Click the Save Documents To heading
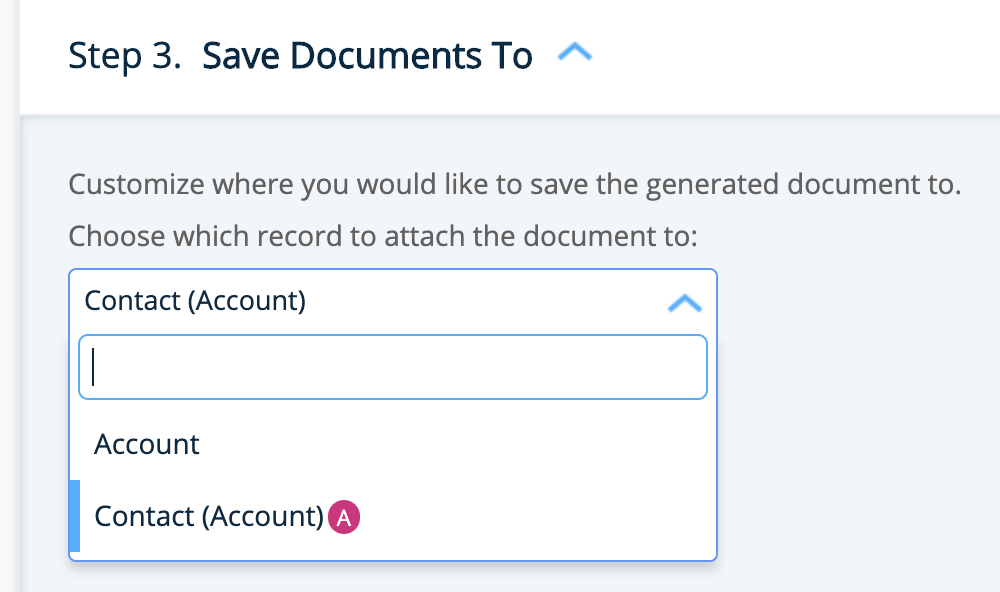This screenshot has height=592, width=1000. (367, 55)
